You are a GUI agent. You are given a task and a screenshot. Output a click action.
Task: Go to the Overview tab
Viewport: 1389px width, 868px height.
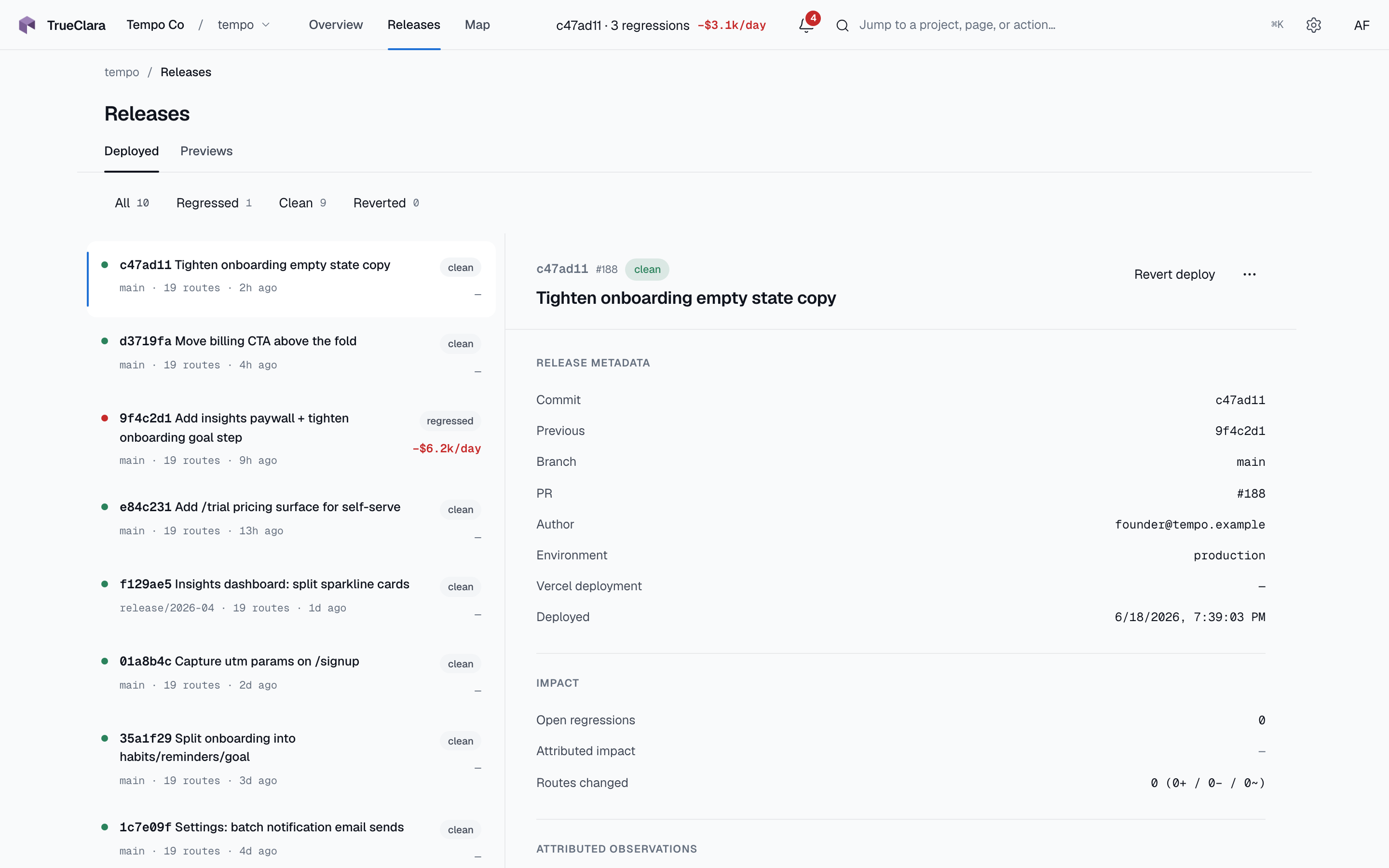tap(336, 25)
